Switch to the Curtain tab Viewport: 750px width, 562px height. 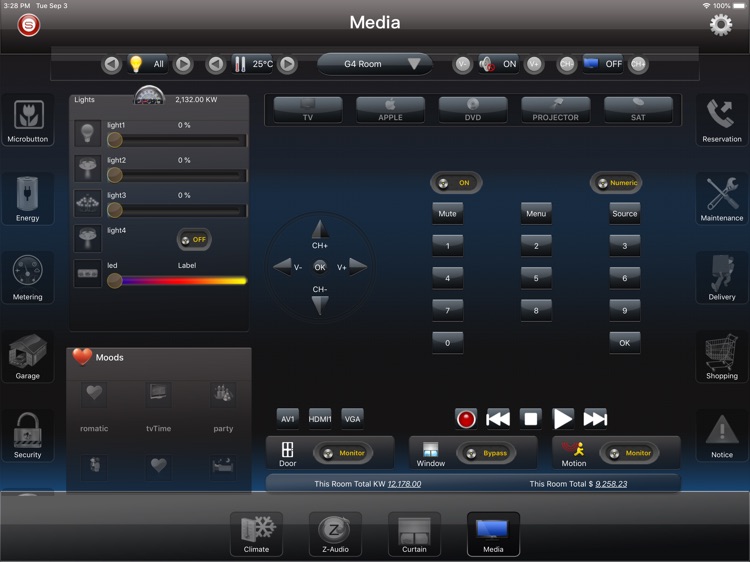click(414, 534)
